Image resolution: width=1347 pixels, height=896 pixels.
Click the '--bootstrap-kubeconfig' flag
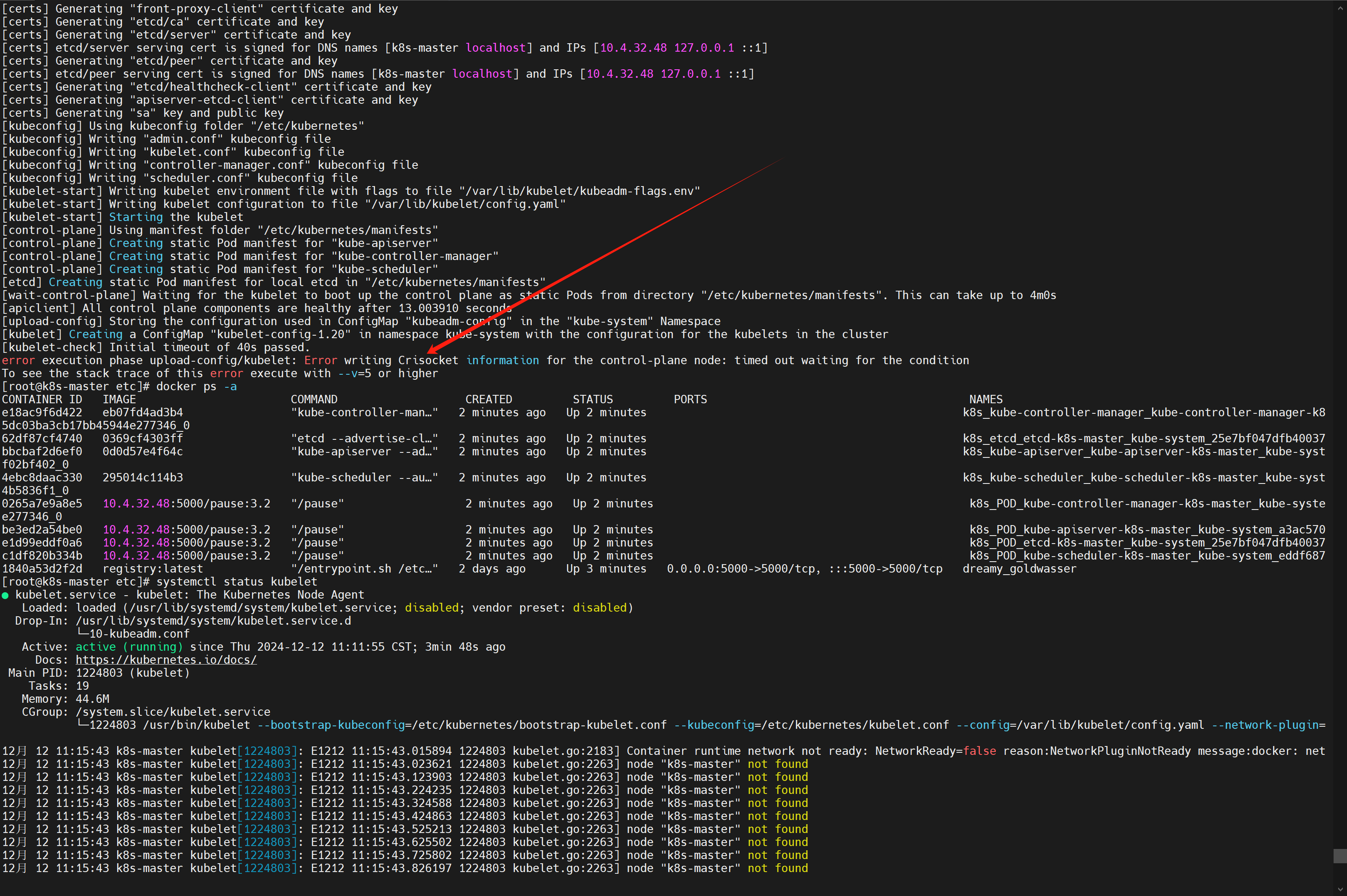(x=331, y=725)
